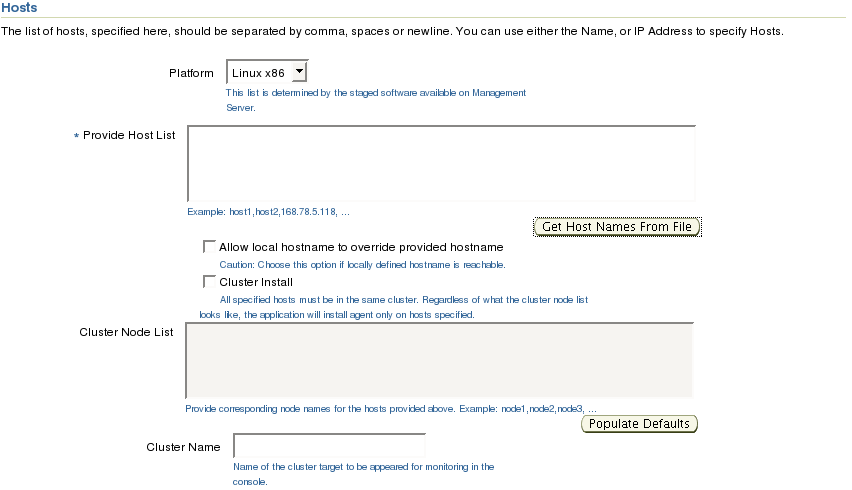
Task: Click the Hosts section heading
Action: pos(19,8)
